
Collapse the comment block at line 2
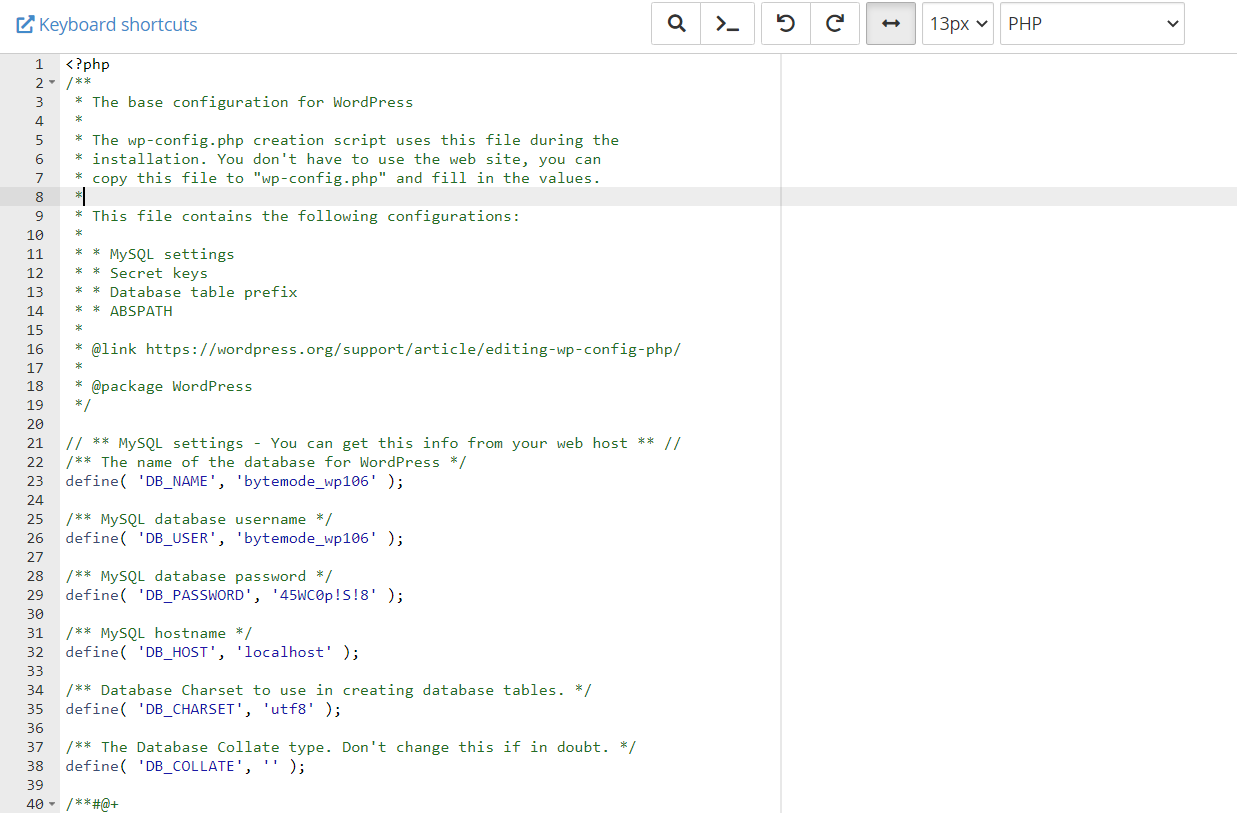[x=52, y=83]
